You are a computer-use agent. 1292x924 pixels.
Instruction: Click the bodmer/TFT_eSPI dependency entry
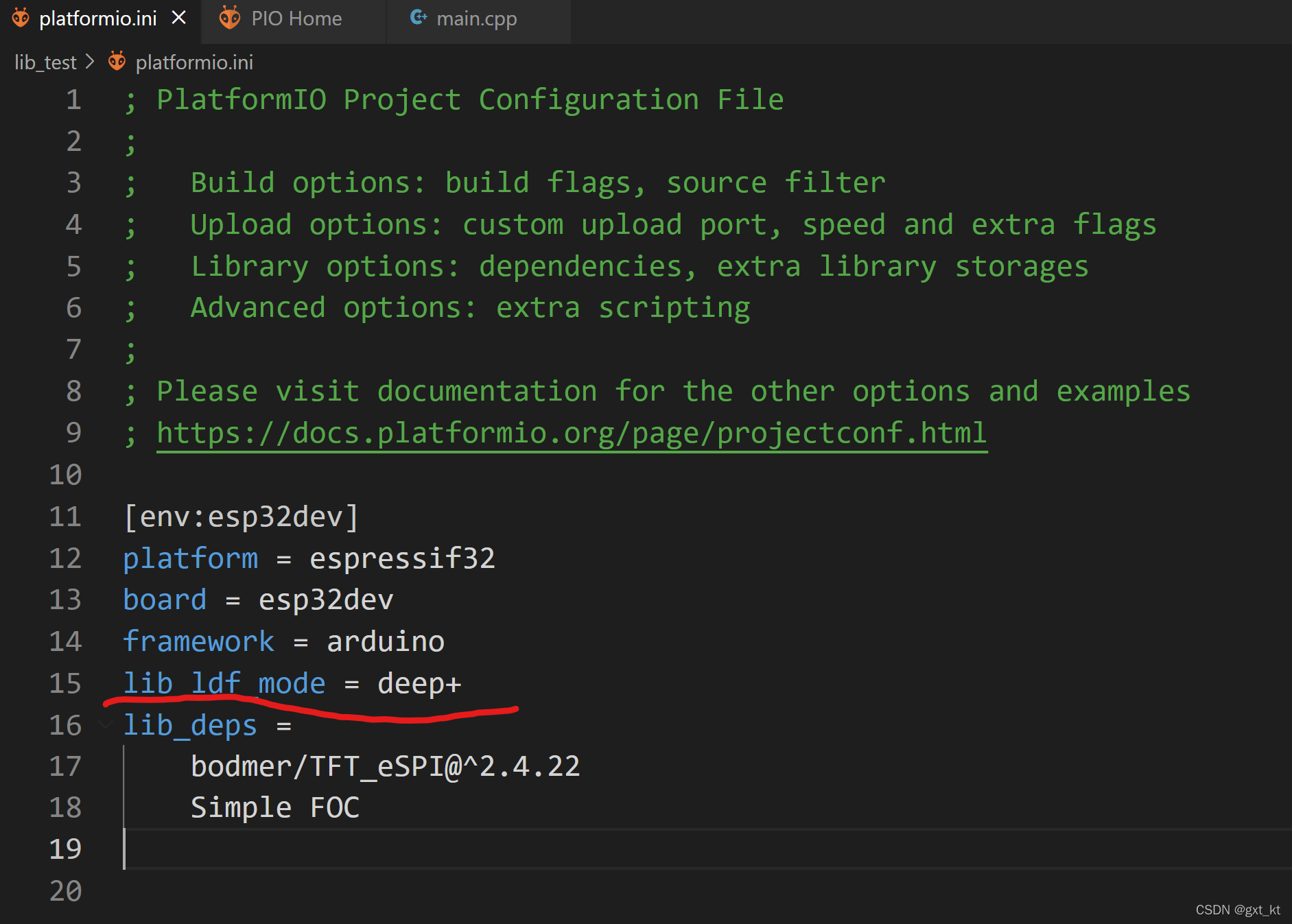(x=385, y=766)
